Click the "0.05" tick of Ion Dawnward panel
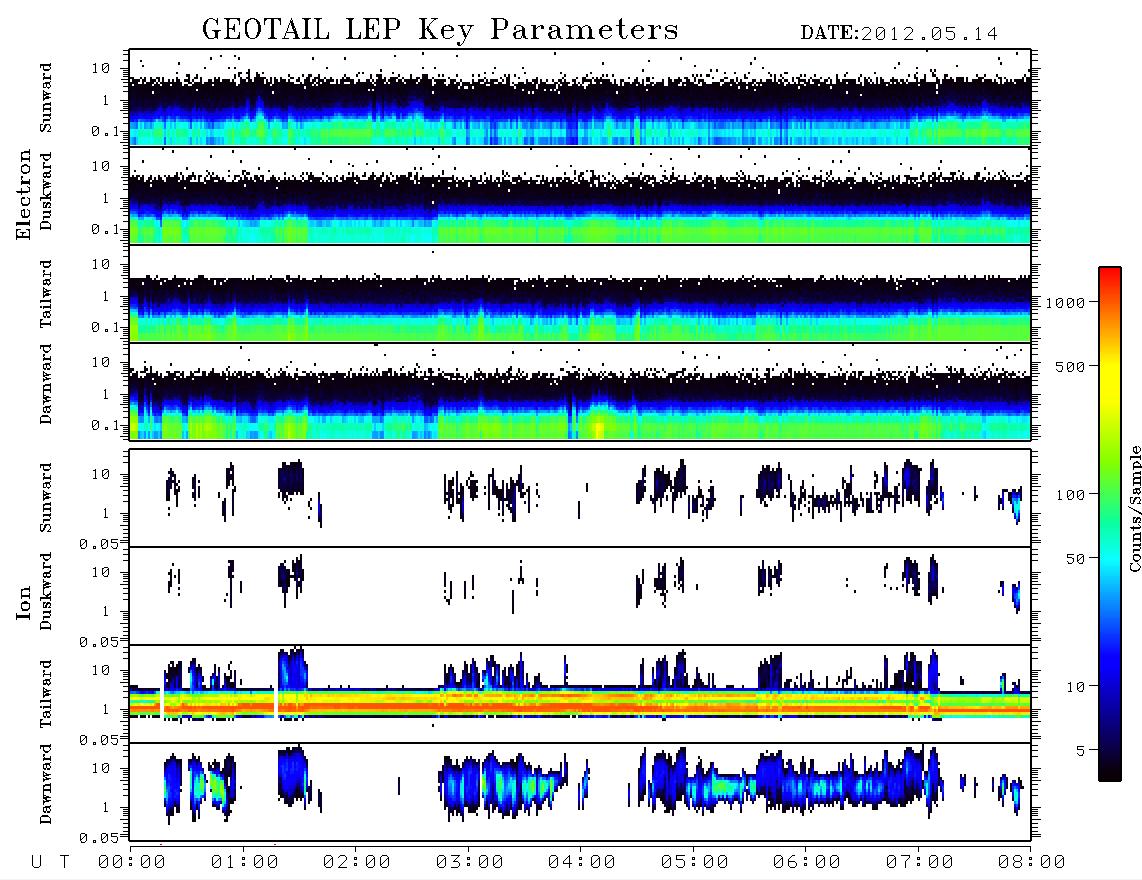The height and width of the screenshot is (880, 1142). point(99,838)
